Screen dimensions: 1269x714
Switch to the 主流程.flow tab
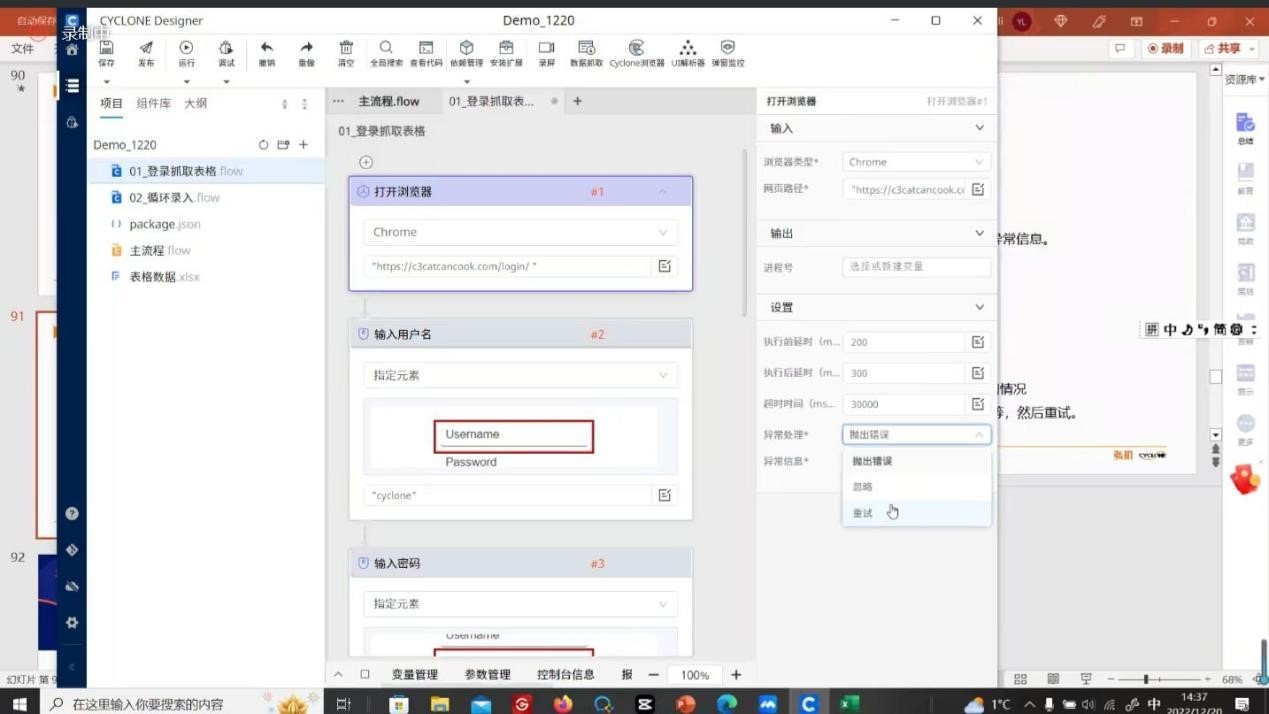pyautogui.click(x=388, y=101)
